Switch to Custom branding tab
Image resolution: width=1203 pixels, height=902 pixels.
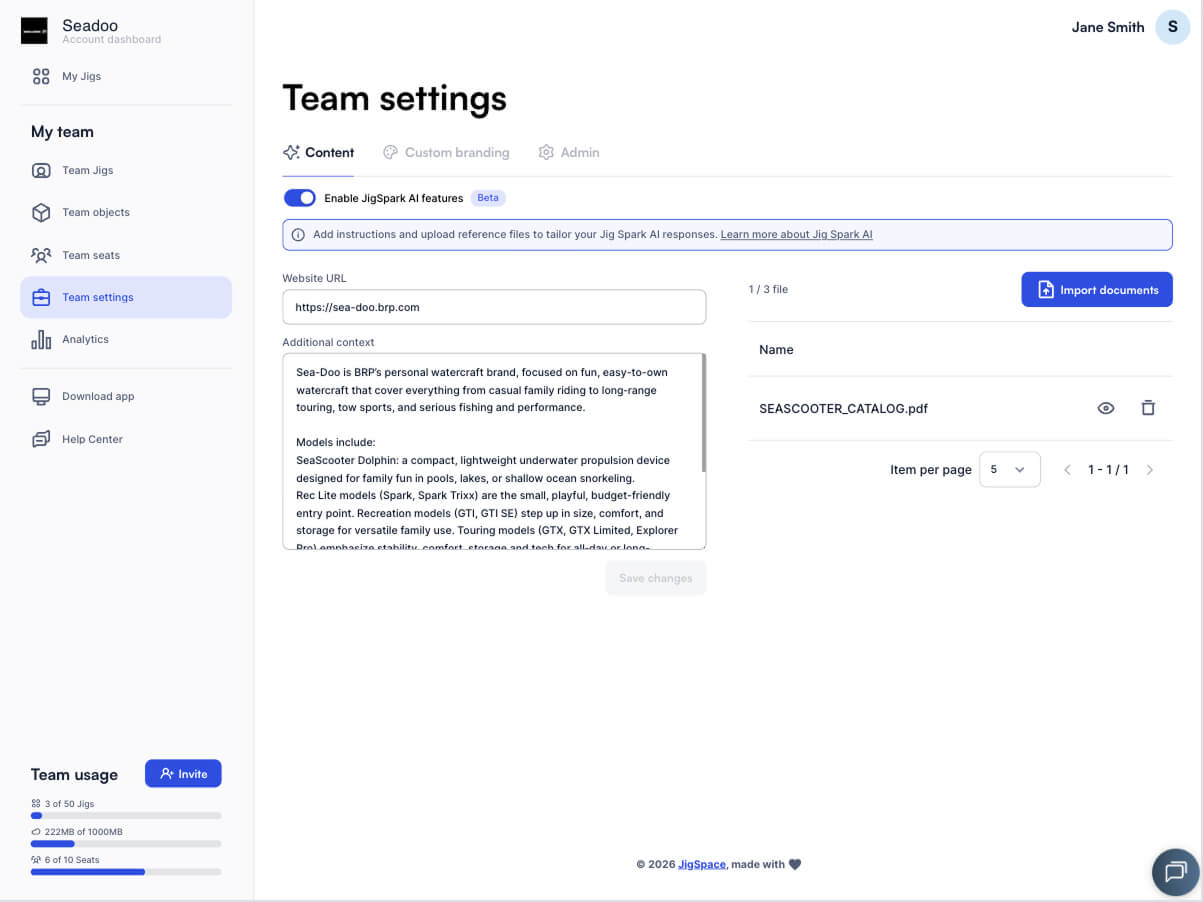(x=446, y=153)
